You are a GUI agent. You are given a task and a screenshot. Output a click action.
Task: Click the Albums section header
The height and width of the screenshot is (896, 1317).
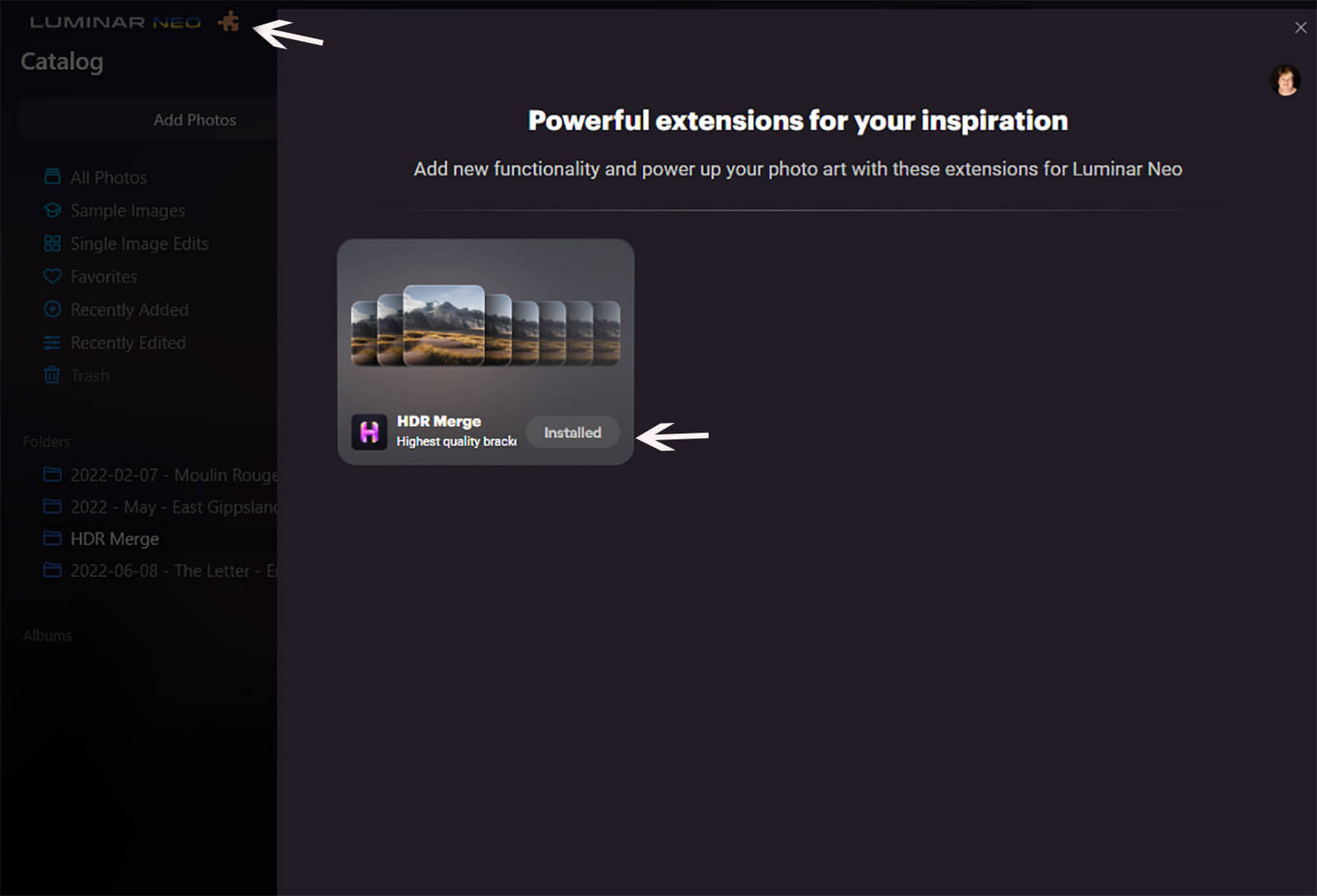[x=48, y=636]
